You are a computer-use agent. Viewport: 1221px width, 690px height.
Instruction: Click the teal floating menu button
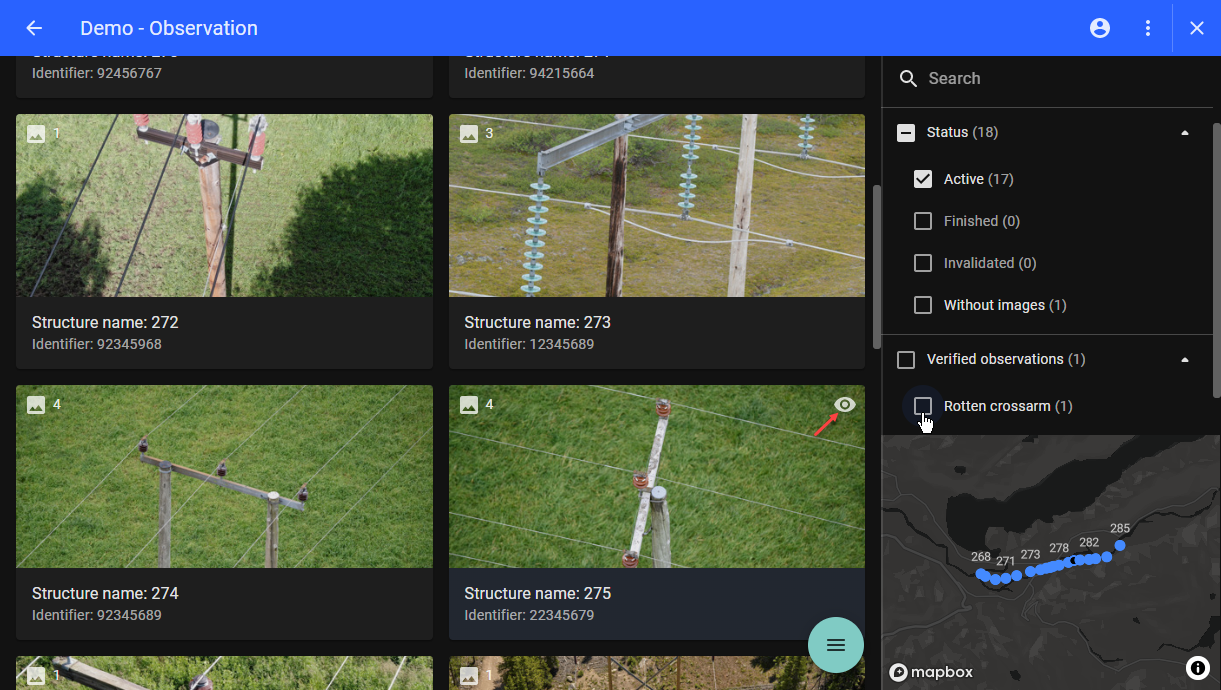(836, 645)
